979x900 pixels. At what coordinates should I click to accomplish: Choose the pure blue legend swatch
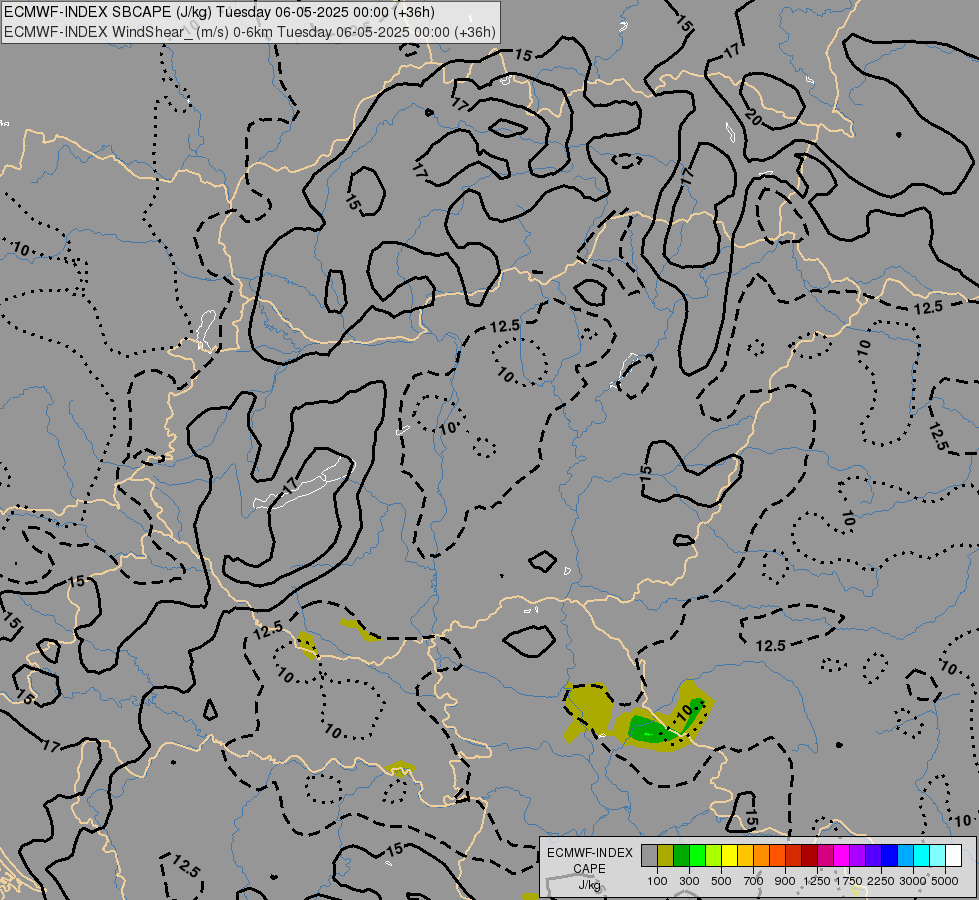click(x=890, y=856)
